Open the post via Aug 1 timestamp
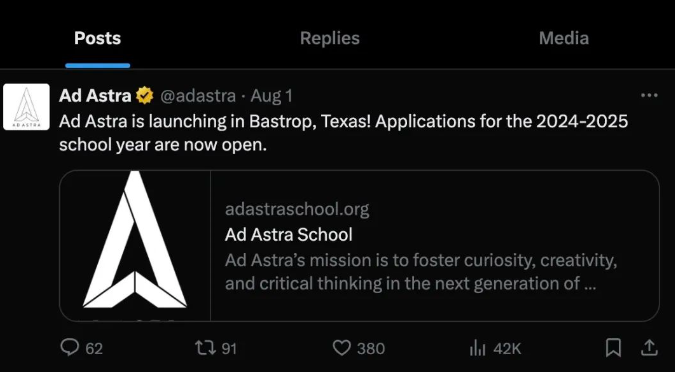The height and width of the screenshot is (372, 675). tap(271, 96)
